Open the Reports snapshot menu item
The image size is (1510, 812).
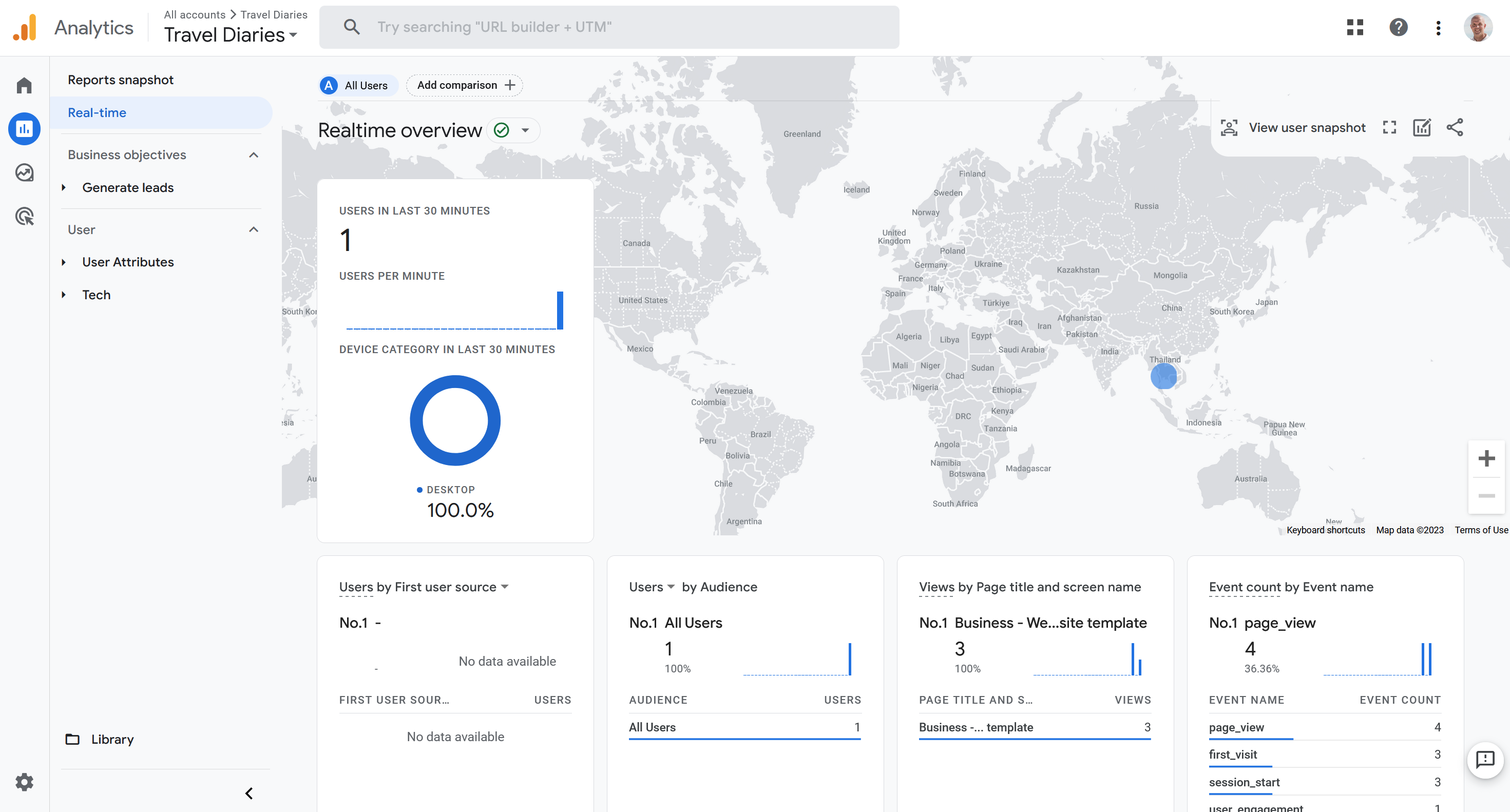pos(120,80)
